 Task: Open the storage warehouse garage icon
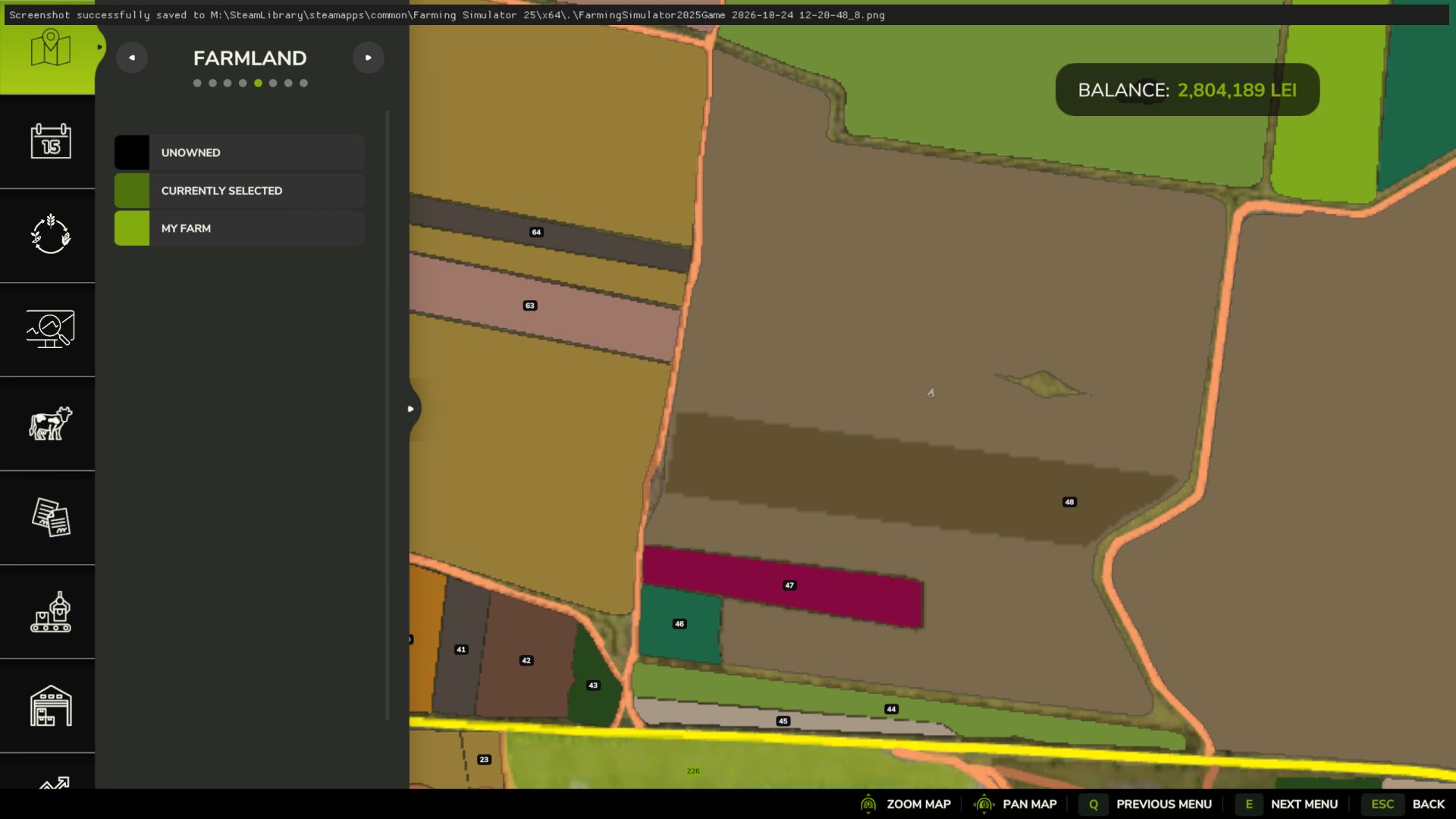tap(51, 706)
